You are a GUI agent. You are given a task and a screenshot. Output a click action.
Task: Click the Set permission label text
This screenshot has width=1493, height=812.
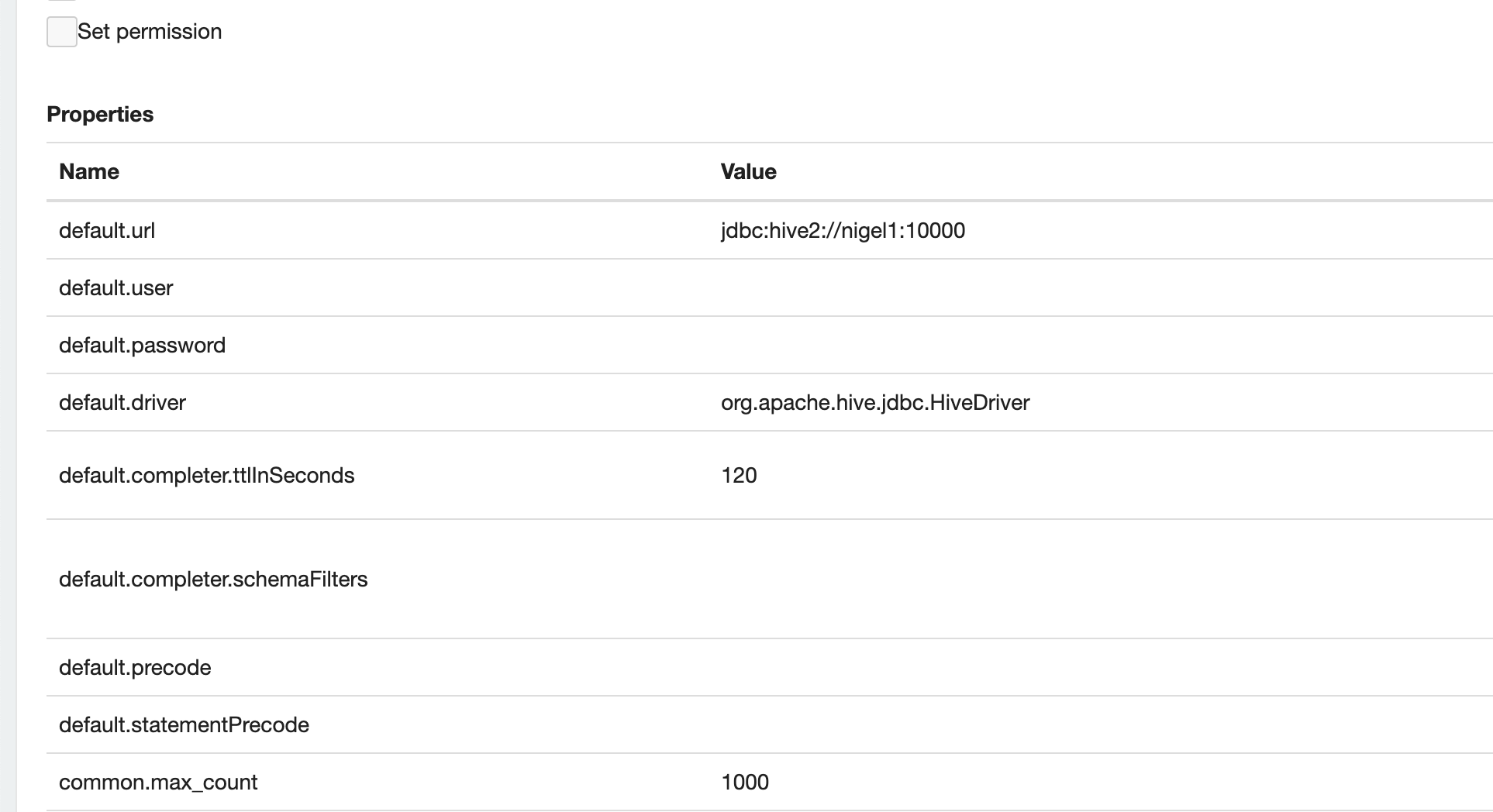coord(150,32)
